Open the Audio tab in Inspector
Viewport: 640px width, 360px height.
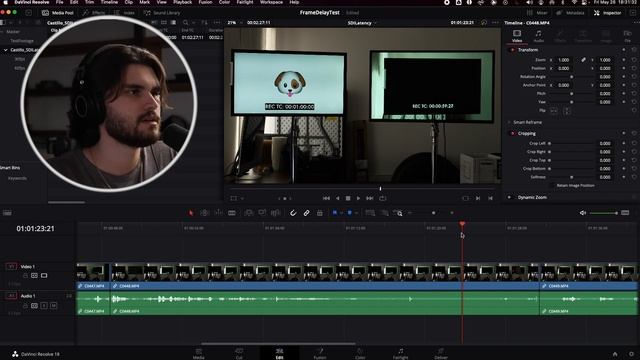tap(539, 36)
